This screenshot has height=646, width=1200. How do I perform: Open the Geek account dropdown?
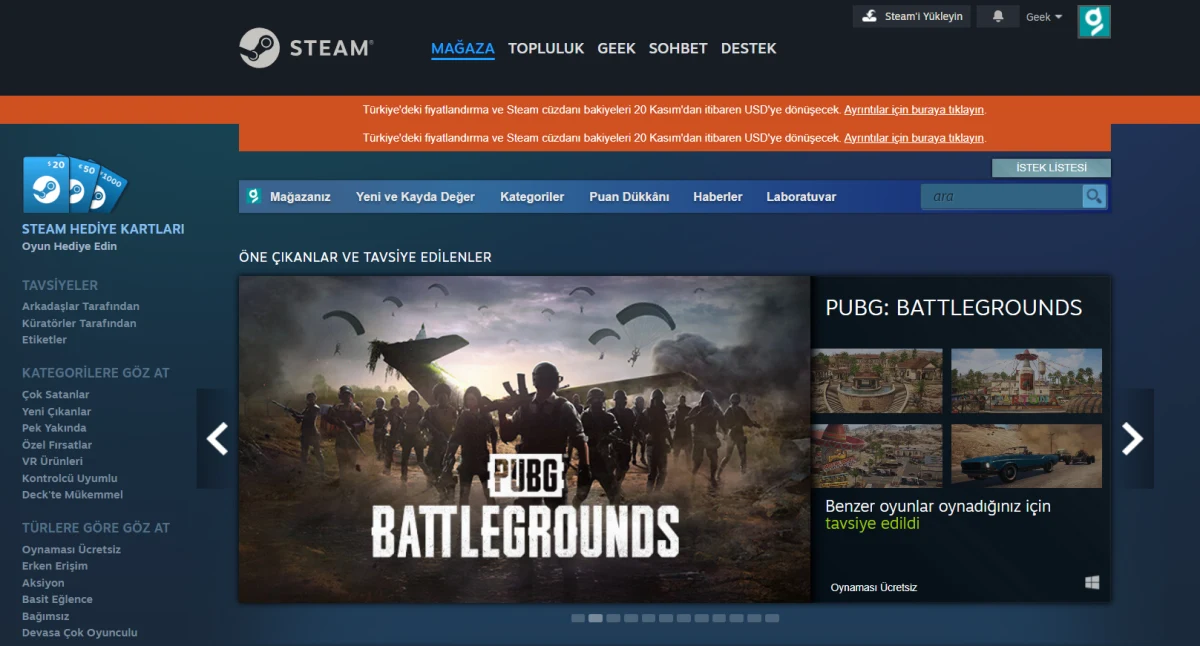coord(1044,17)
